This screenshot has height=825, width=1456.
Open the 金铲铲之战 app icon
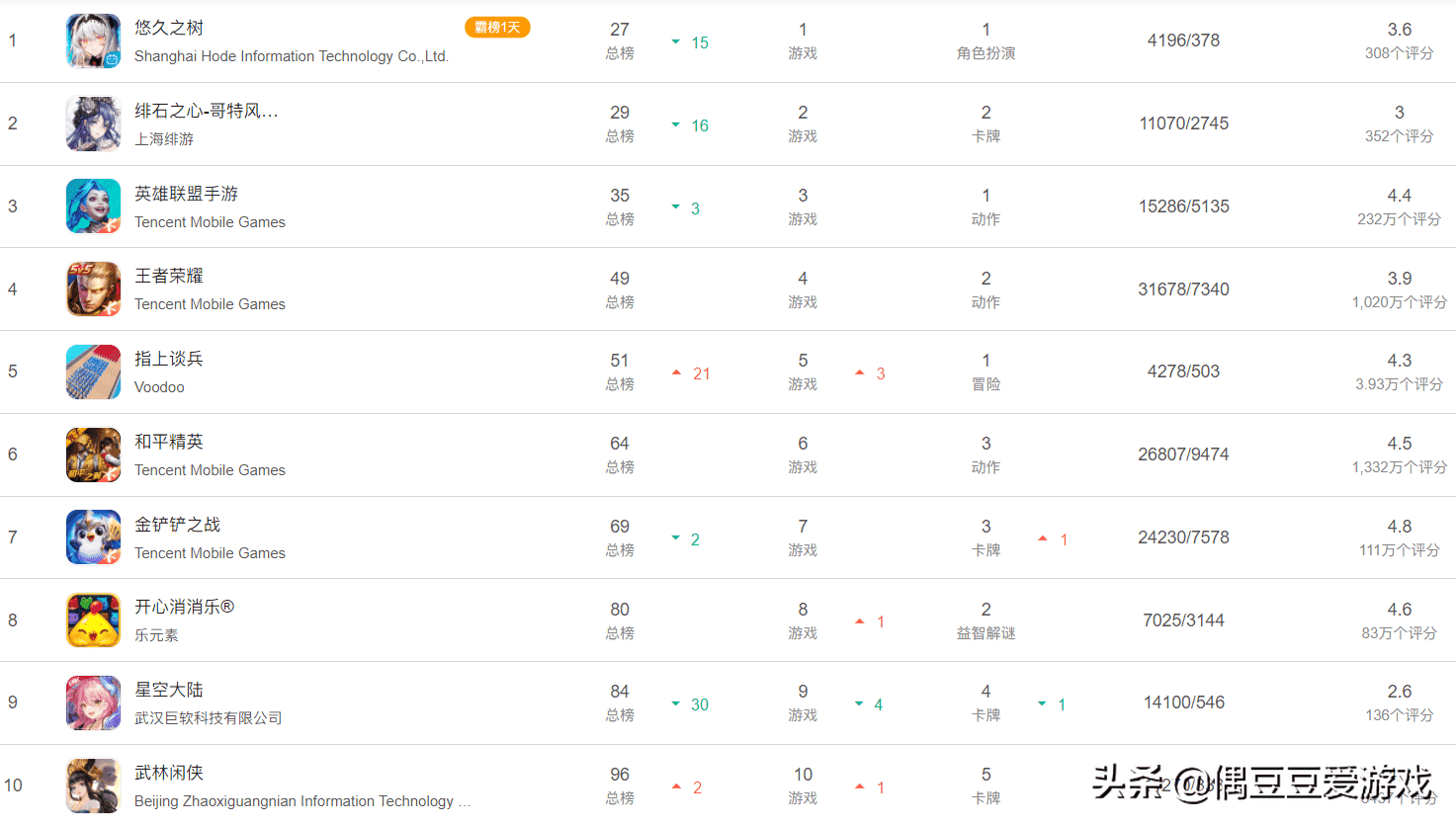click(x=93, y=536)
